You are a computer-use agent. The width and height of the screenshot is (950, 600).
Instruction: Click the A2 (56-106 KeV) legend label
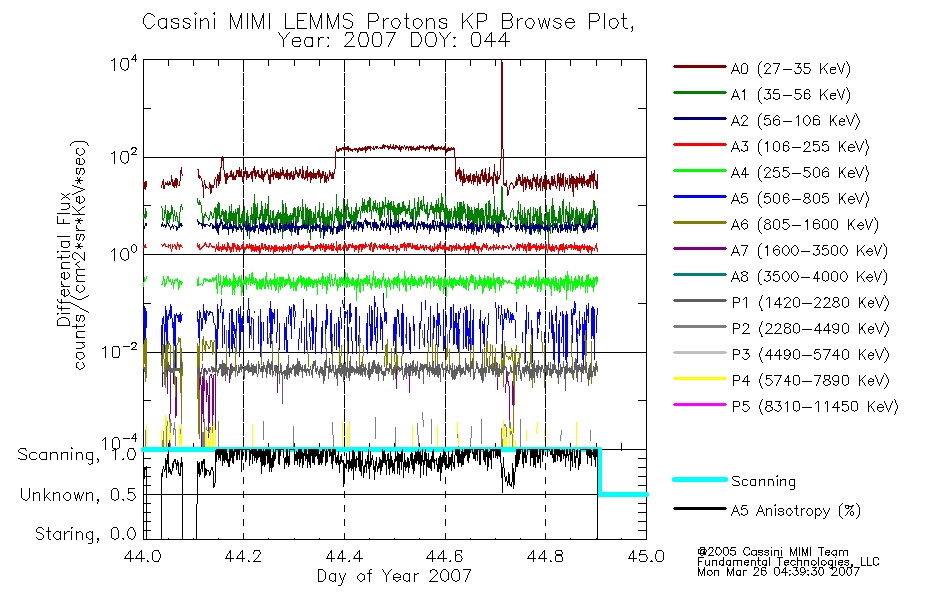tap(796, 121)
